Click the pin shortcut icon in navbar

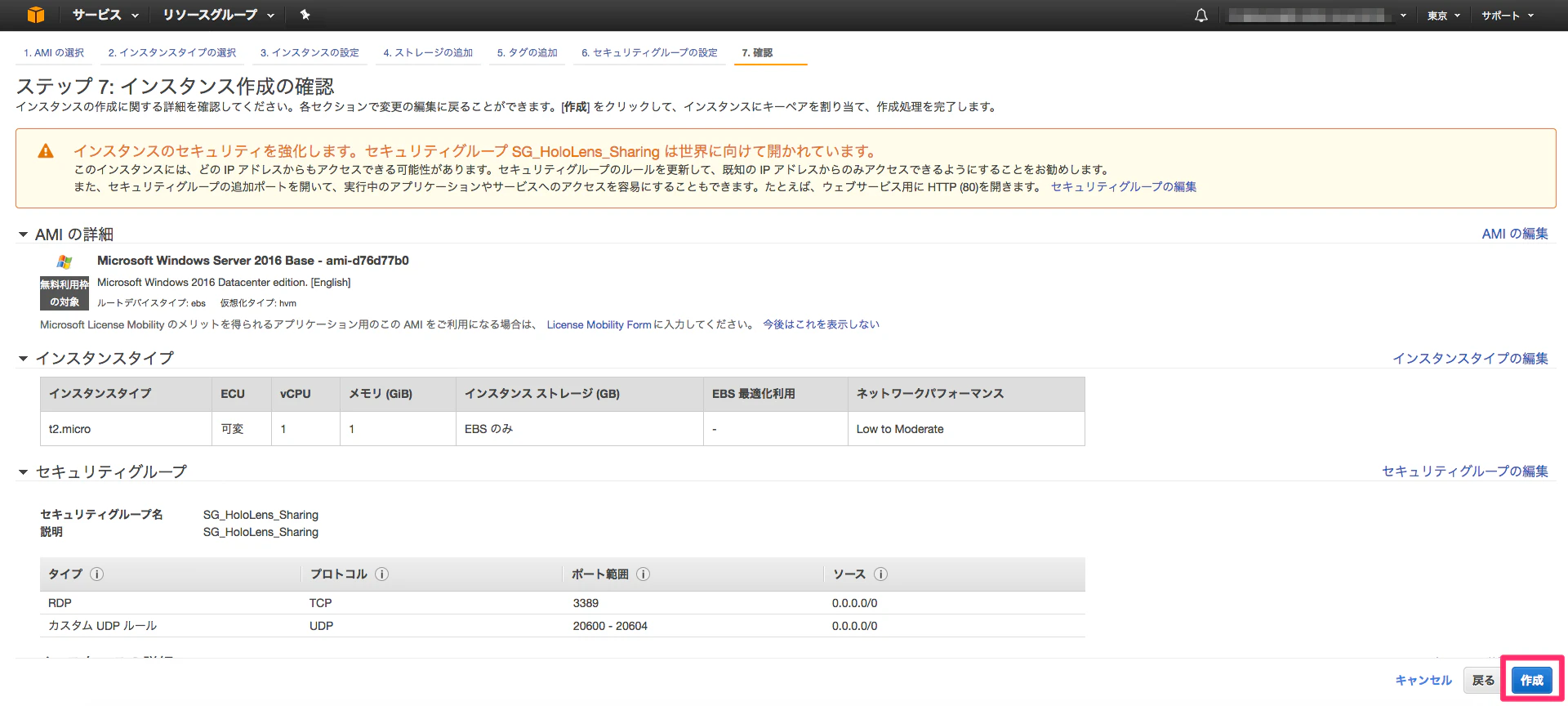coord(305,15)
